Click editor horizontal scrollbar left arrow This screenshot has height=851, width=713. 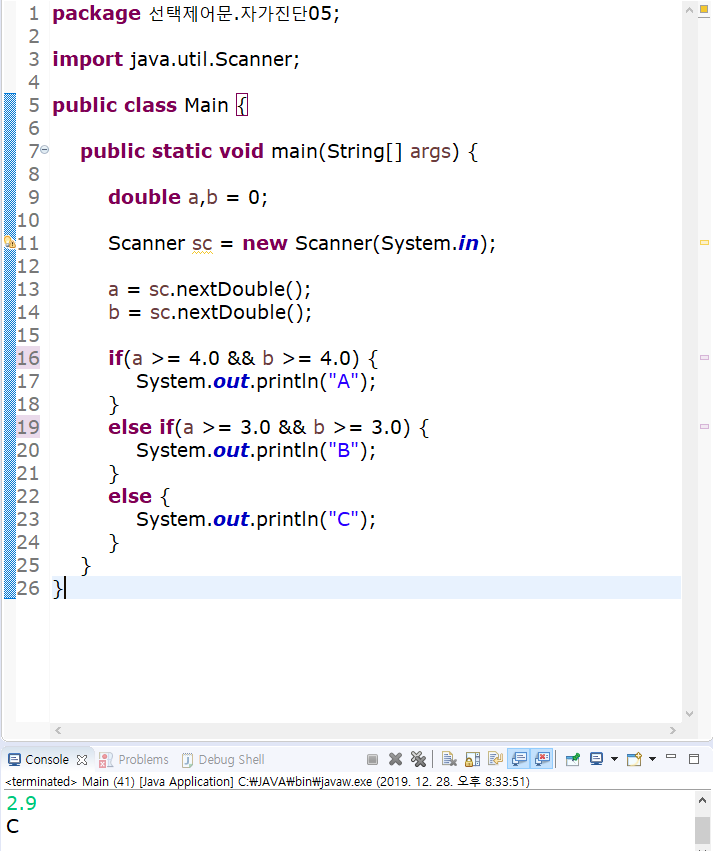(x=58, y=731)
